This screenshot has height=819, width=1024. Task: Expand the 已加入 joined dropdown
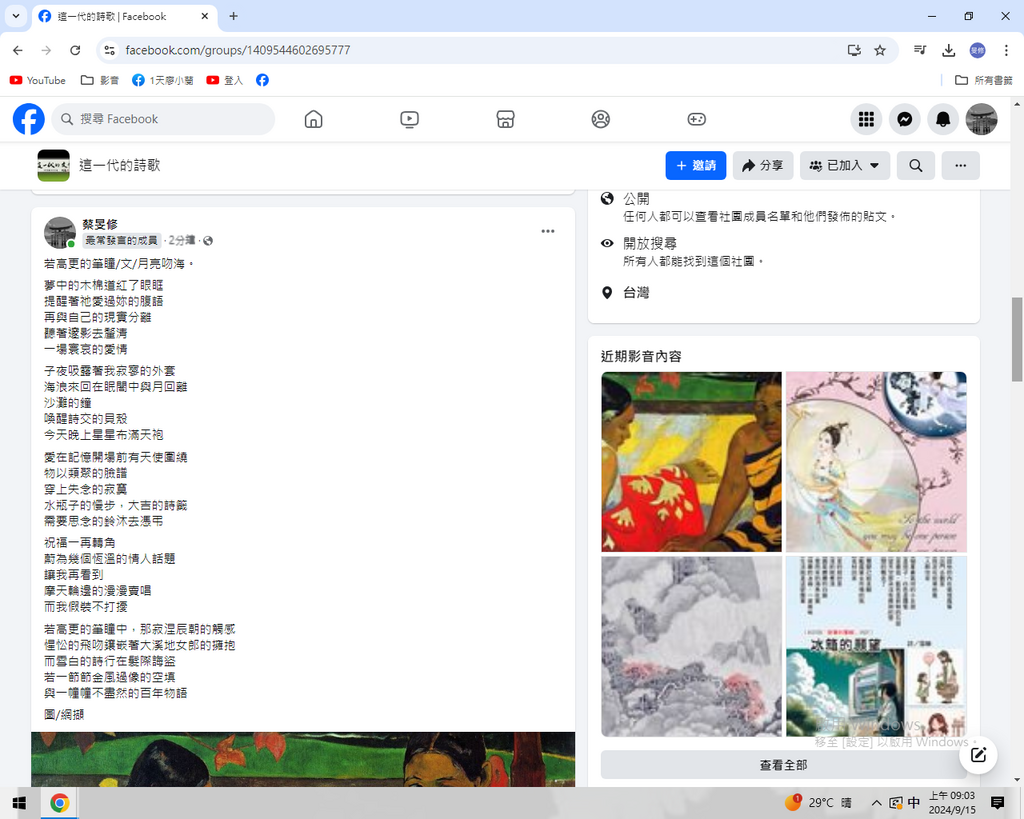[845, 165]
